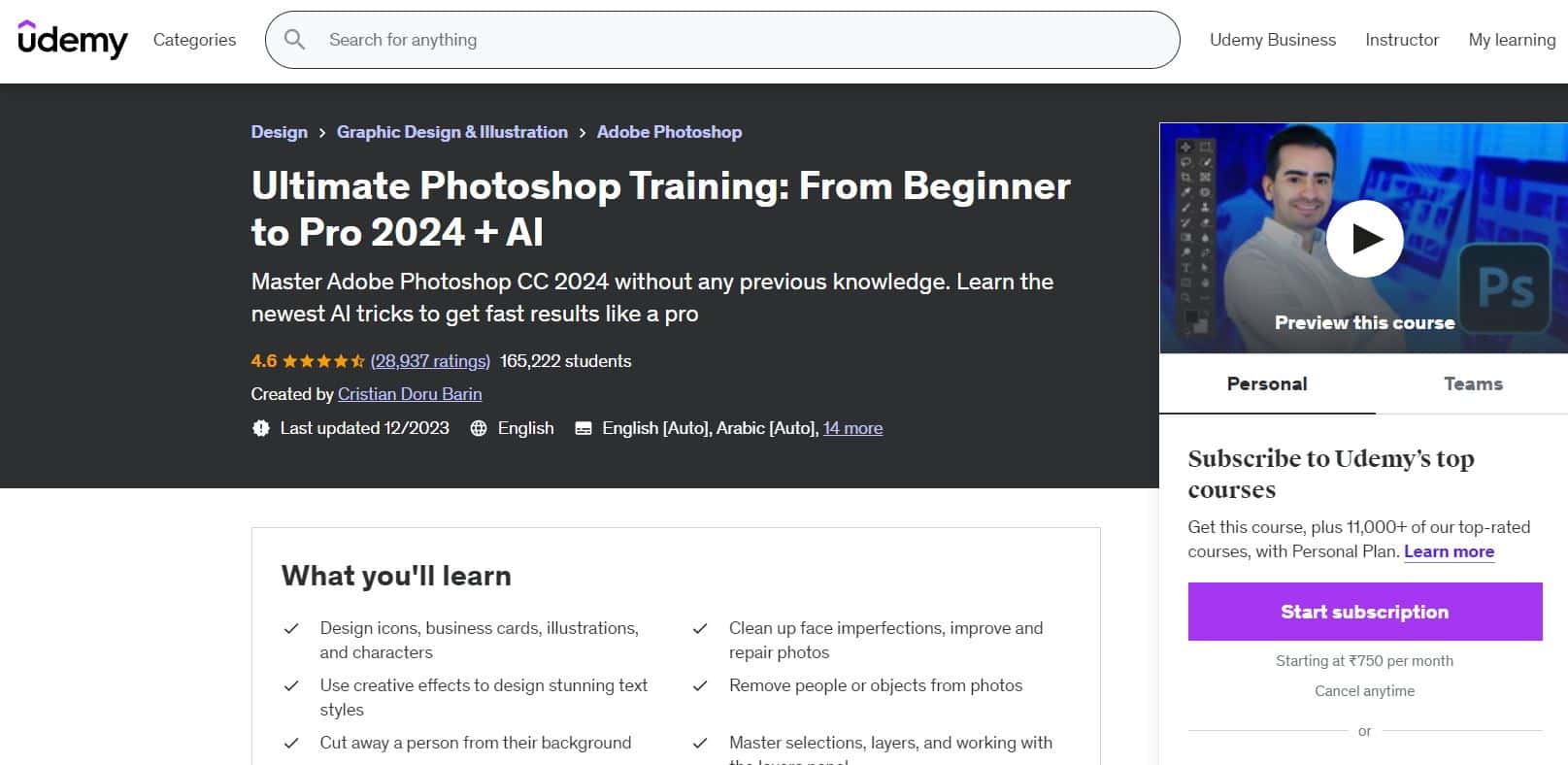Open Graphic Design & Illustration breadcrumb

coord(452,132)
